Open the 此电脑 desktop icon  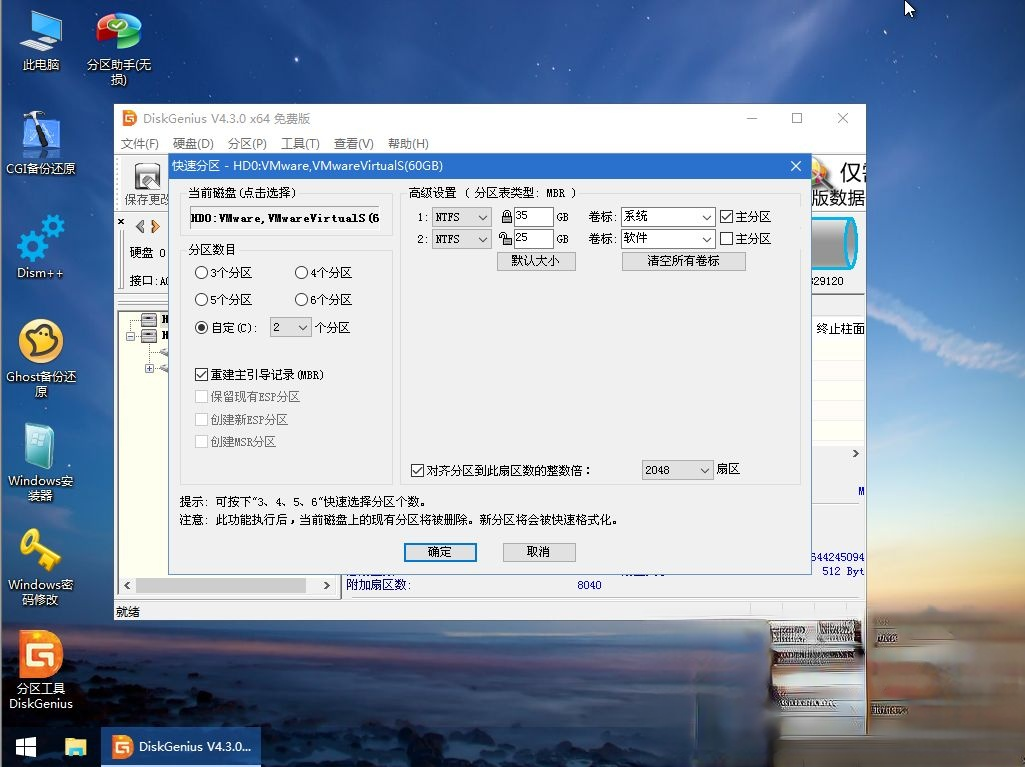[41, 41]
